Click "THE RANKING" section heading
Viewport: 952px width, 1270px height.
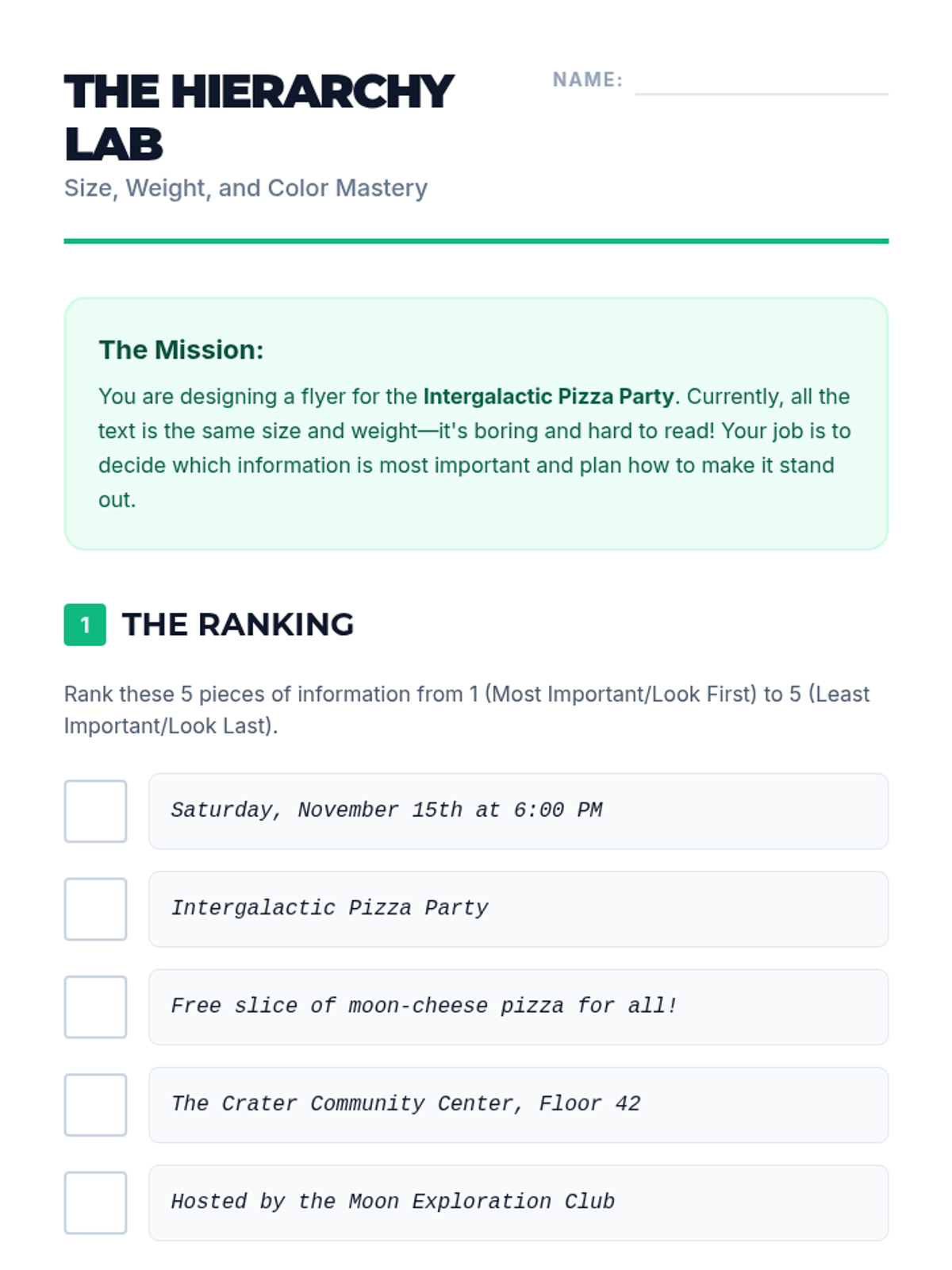238,625
